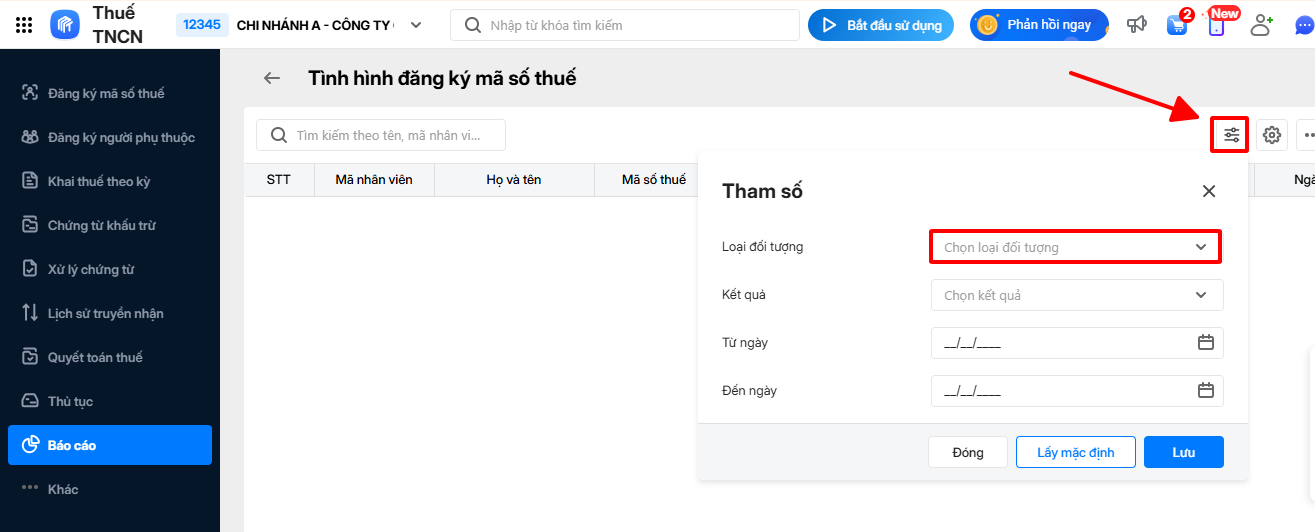Viewport: 1315px width, 532px height.
Task: Open Quyết toán thuế sidebar item
Action: (95, 357)
